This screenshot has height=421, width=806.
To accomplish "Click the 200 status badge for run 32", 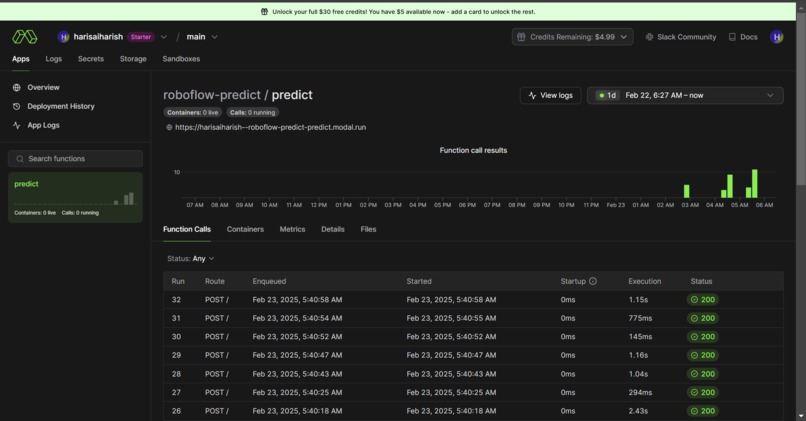I will pyautogui.click(x=703, y=300).
